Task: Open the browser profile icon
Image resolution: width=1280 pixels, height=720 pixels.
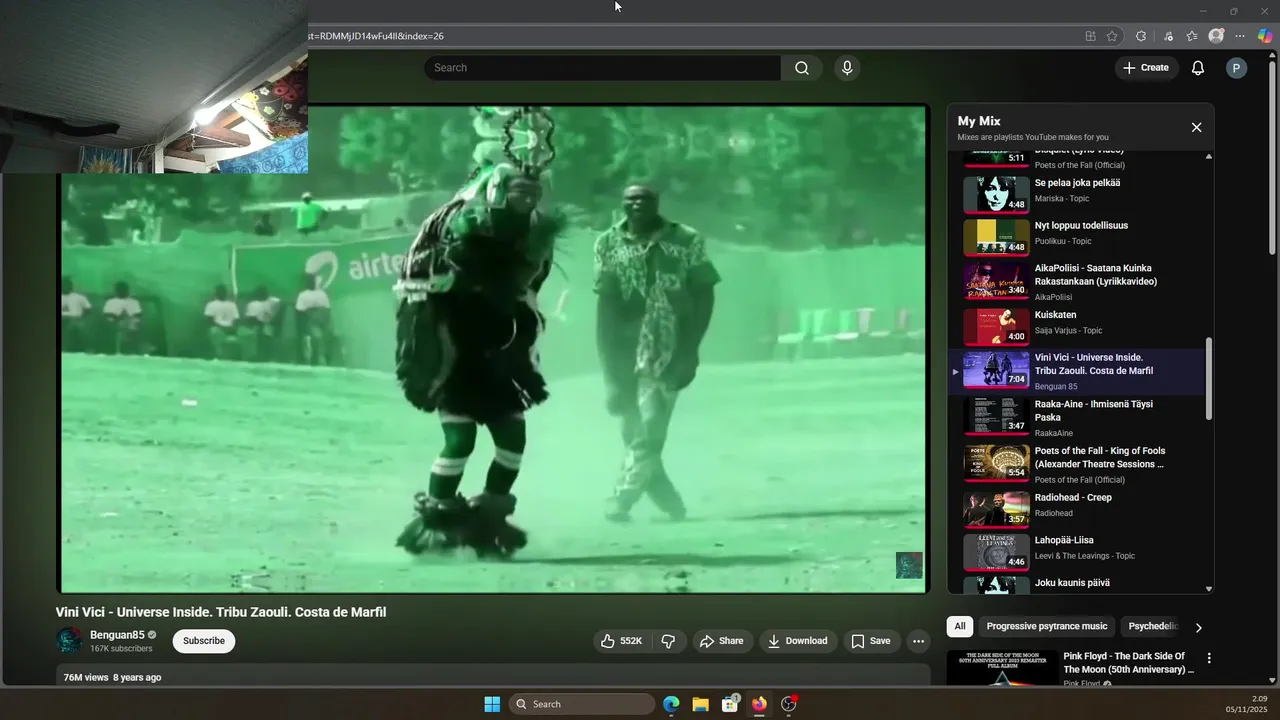Action: click(x=1216, y=36)
